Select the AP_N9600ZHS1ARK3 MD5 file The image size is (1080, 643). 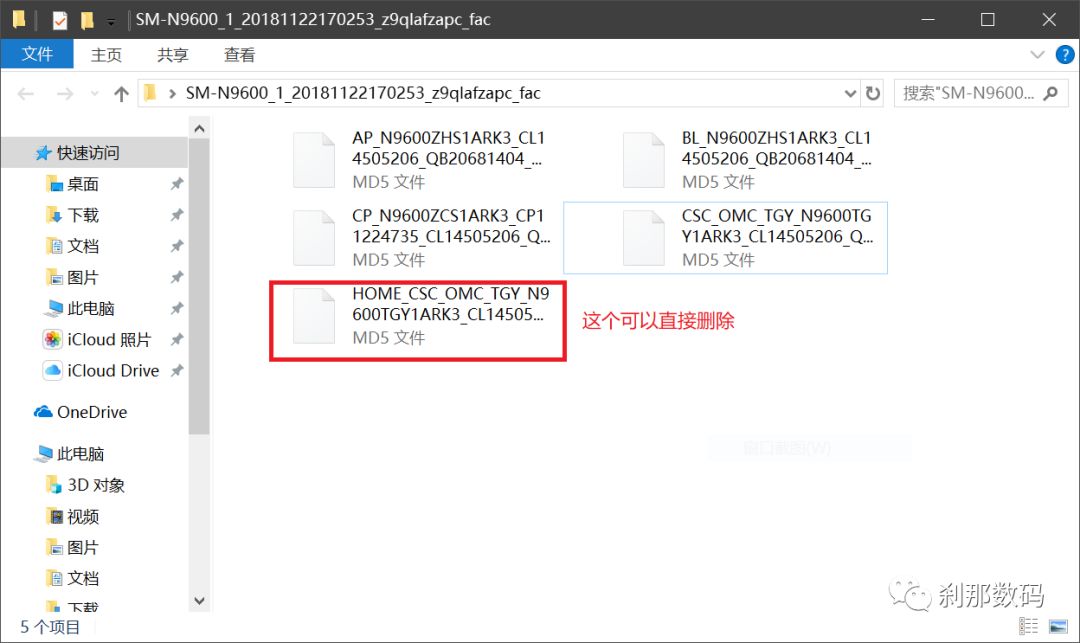pos(420,160)
